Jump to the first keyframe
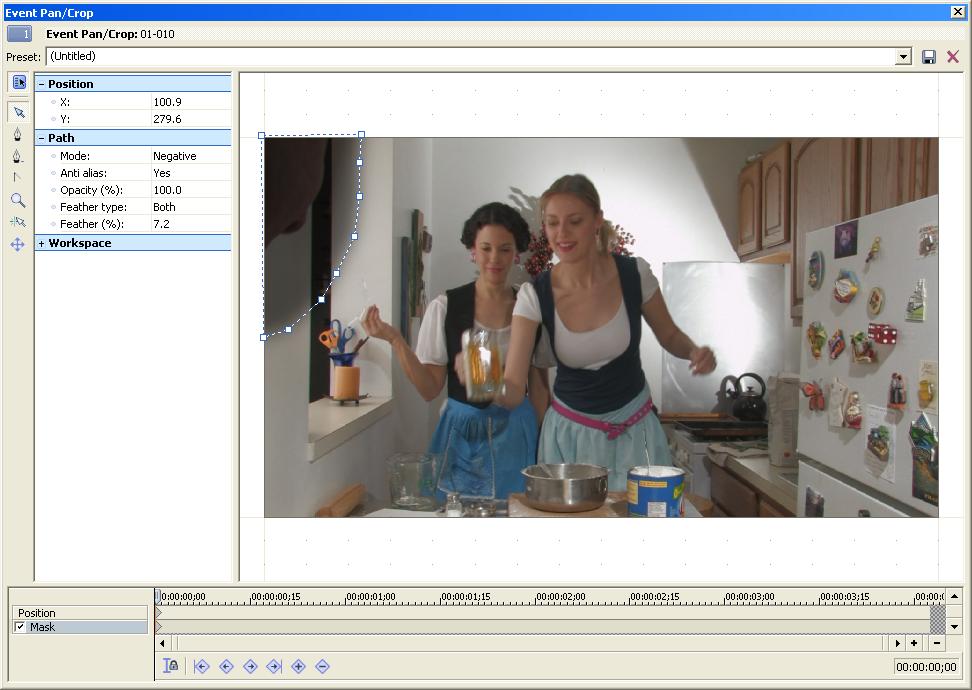972x690 pixels. (202, 666)
